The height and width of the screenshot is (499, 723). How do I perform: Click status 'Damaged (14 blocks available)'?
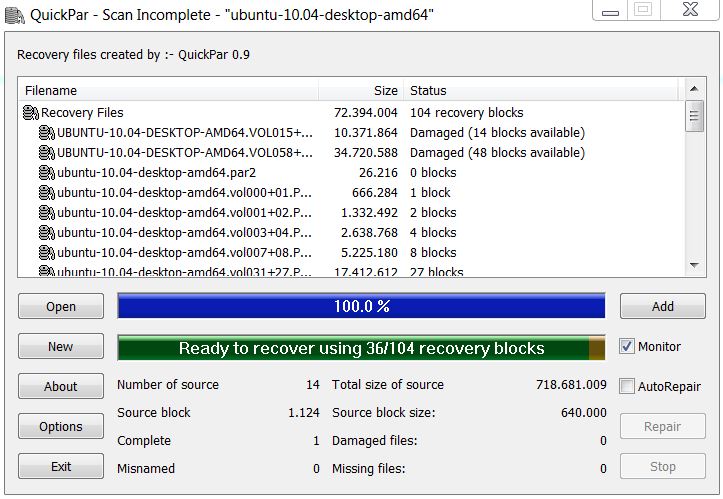(x=497, y=133)
